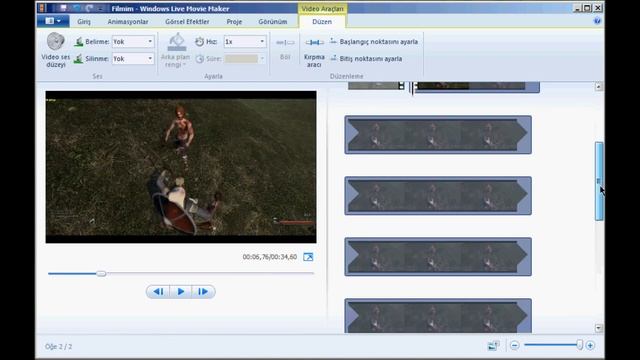Click the preview seek slider handle
Screen dimensions: 640x360
pos(101,273)
